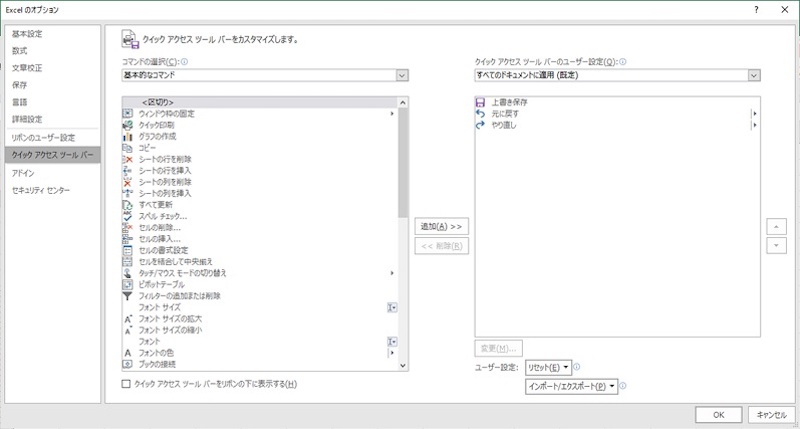Select the セルの削除 command icon
Screen dimensions: 800x429
click(128, 228)
